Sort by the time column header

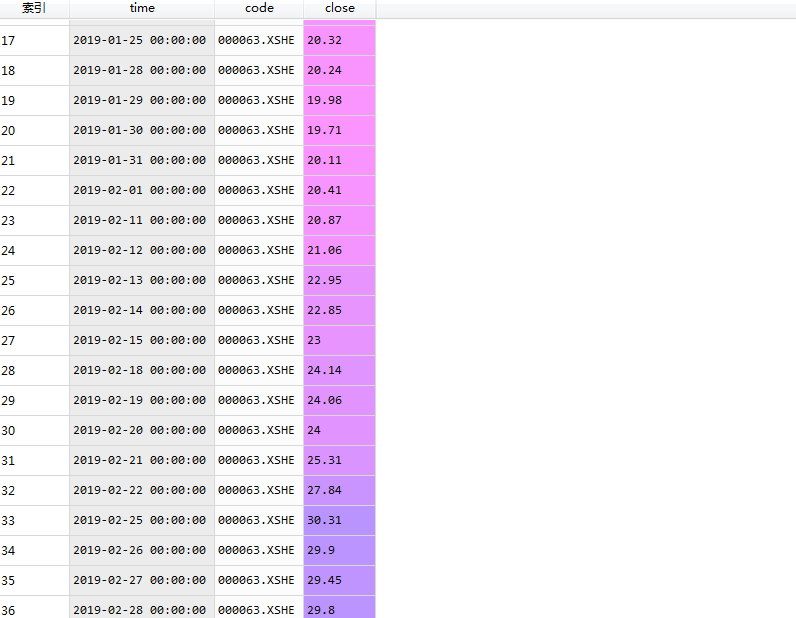point(142,8)
